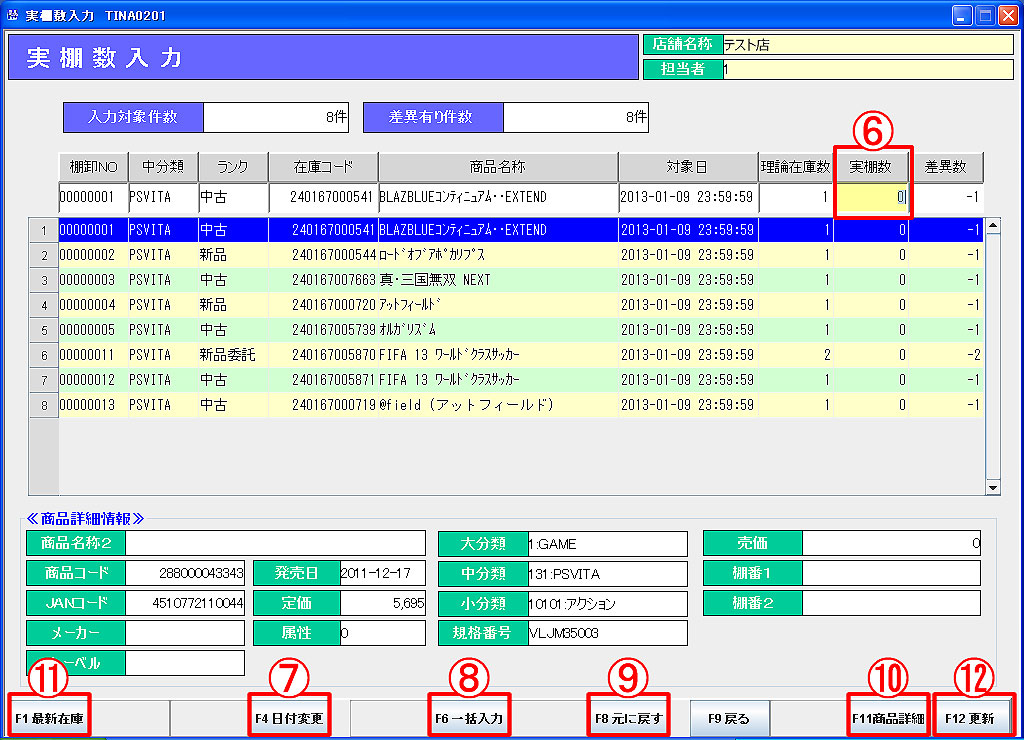Click the row header number 4
The image size is (1024, 740).
click(x=43, y=305)
